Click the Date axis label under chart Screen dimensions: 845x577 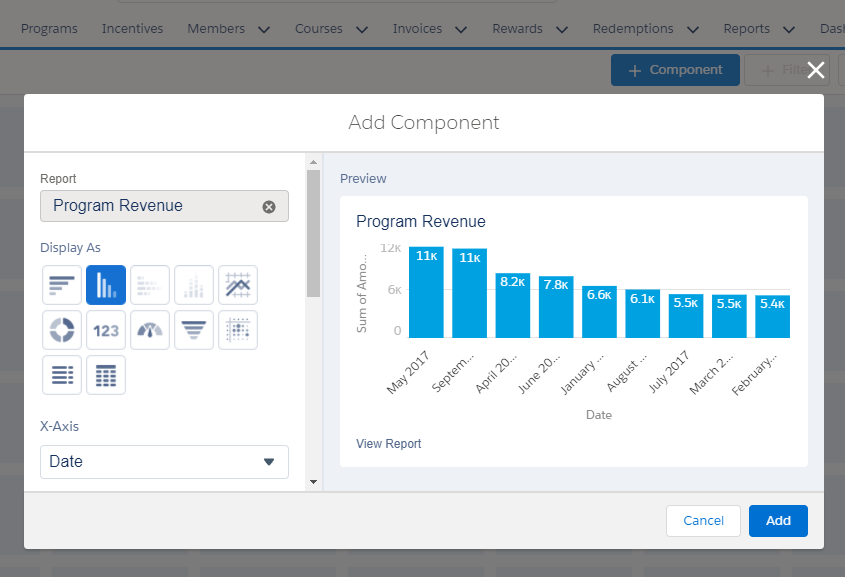(x=599, y=415)
